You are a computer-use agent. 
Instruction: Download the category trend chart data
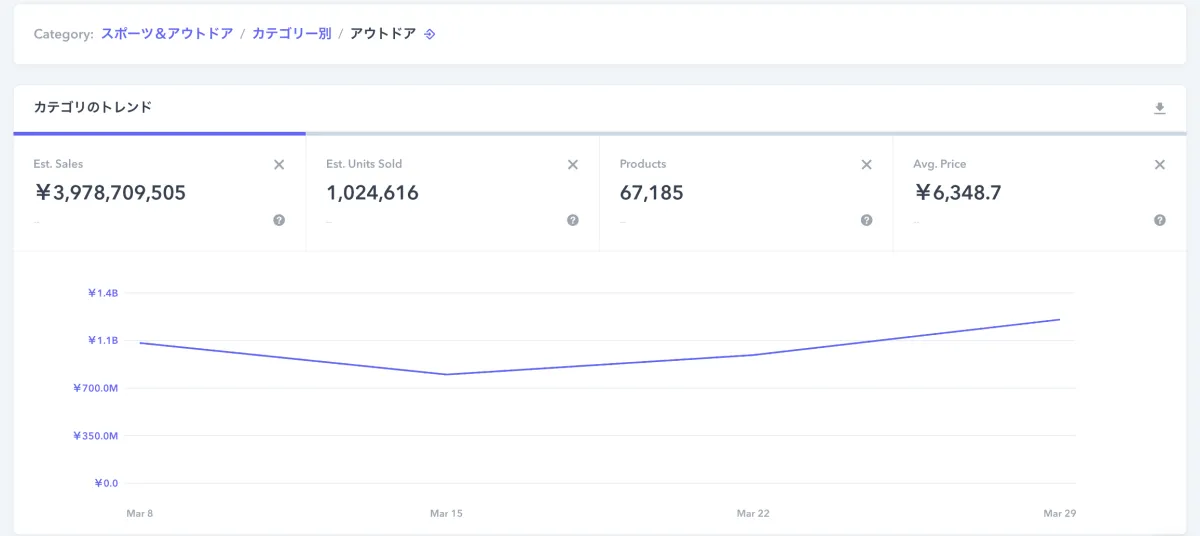[1160, 108]
